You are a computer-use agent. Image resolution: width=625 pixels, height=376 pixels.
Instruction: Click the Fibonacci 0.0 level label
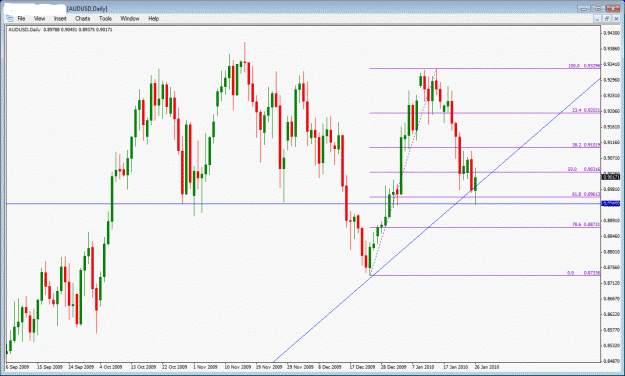[584, 273]
